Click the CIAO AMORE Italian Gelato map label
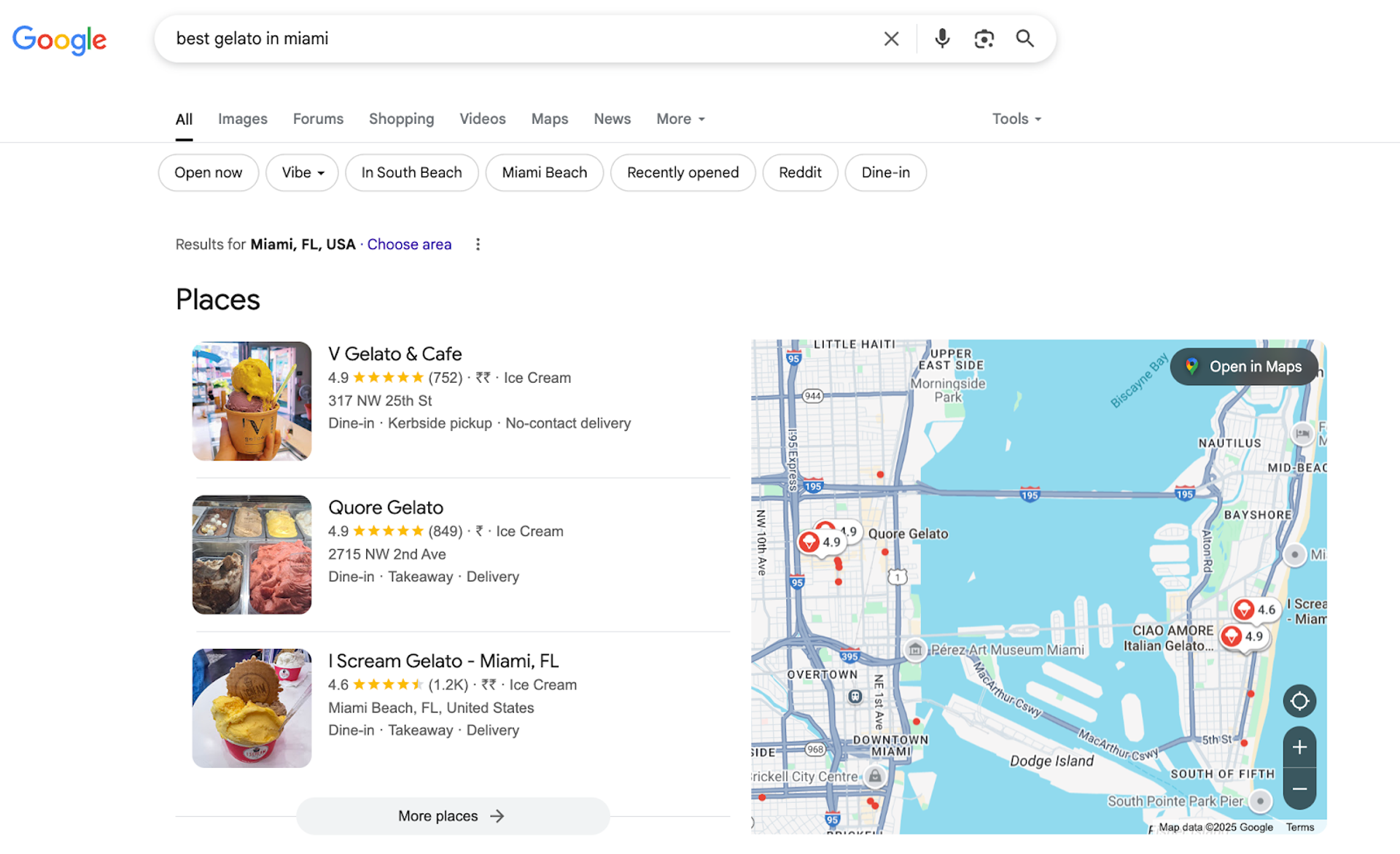The height and width of the screenshot is (854, 1400). [x=1169, y=638]
